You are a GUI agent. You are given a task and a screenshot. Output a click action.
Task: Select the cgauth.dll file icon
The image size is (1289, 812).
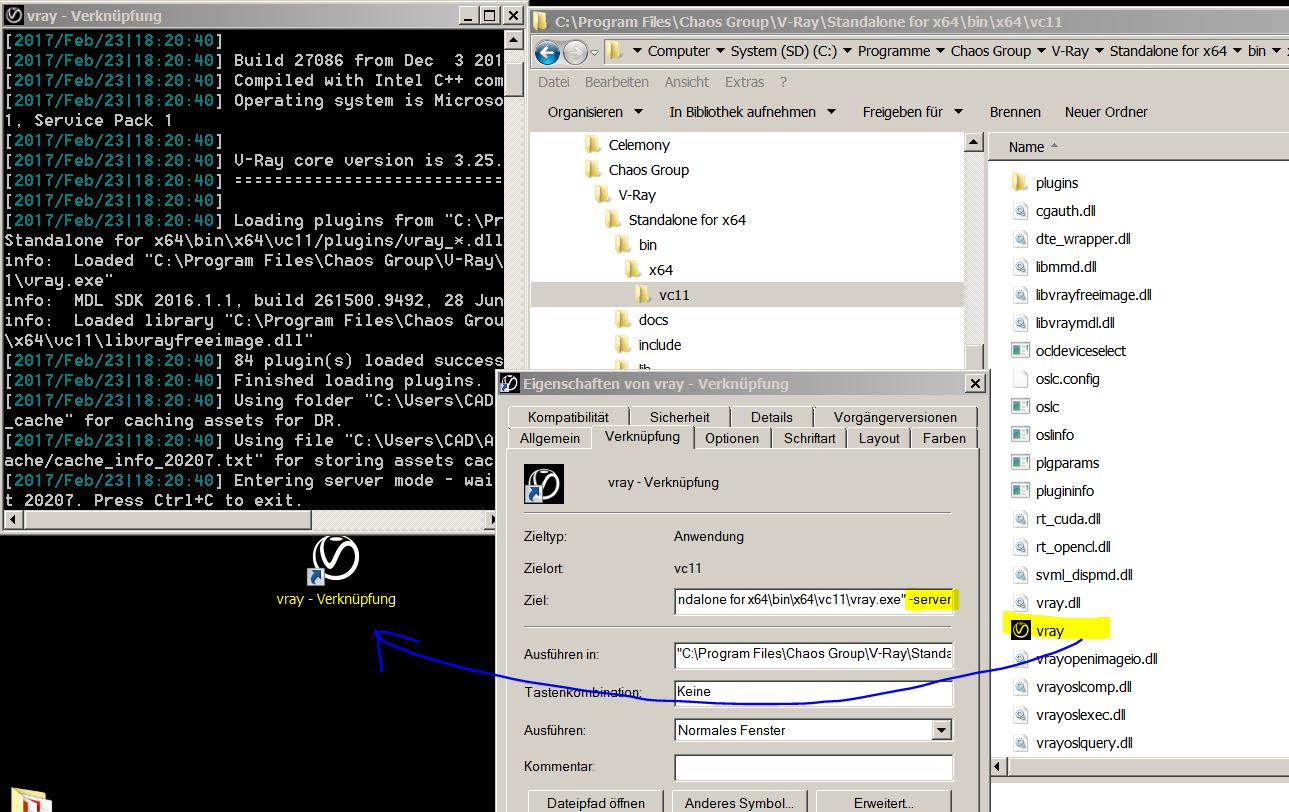pyautogui.click(x=1020, y=210)
